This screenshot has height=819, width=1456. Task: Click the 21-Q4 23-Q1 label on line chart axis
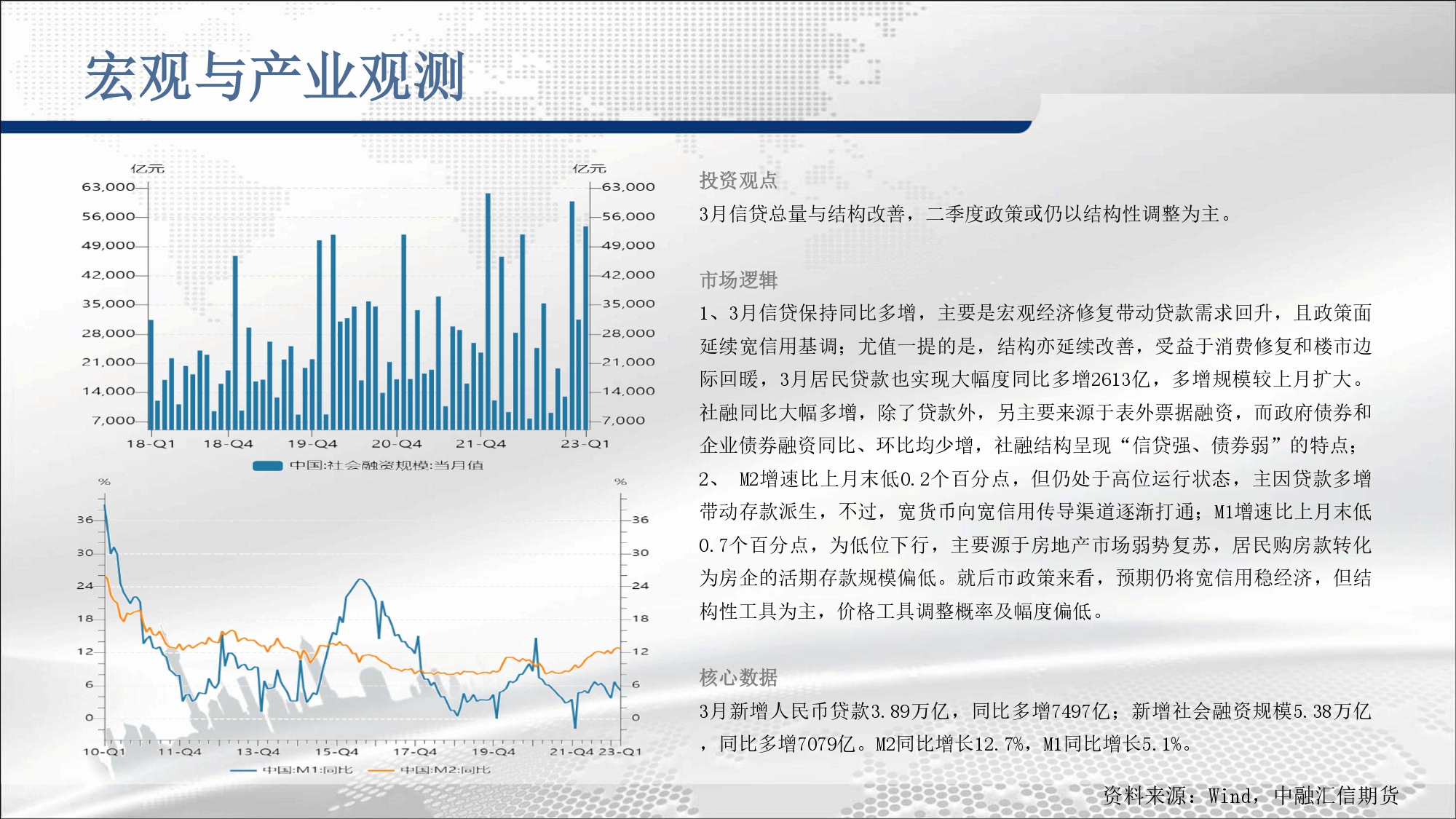coord(596,752)
